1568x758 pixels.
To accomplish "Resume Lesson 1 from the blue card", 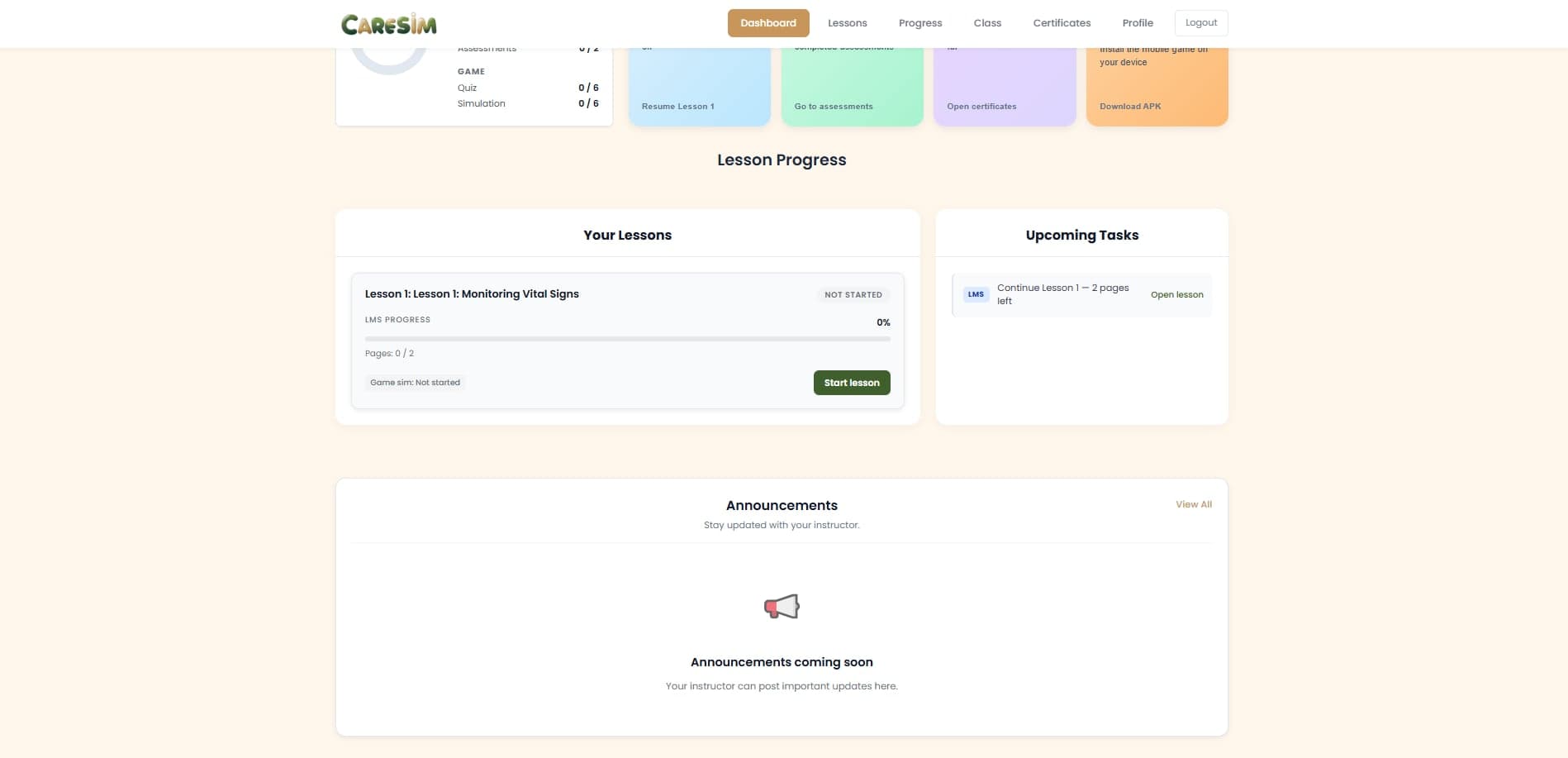I will click(x=678, y=106).
